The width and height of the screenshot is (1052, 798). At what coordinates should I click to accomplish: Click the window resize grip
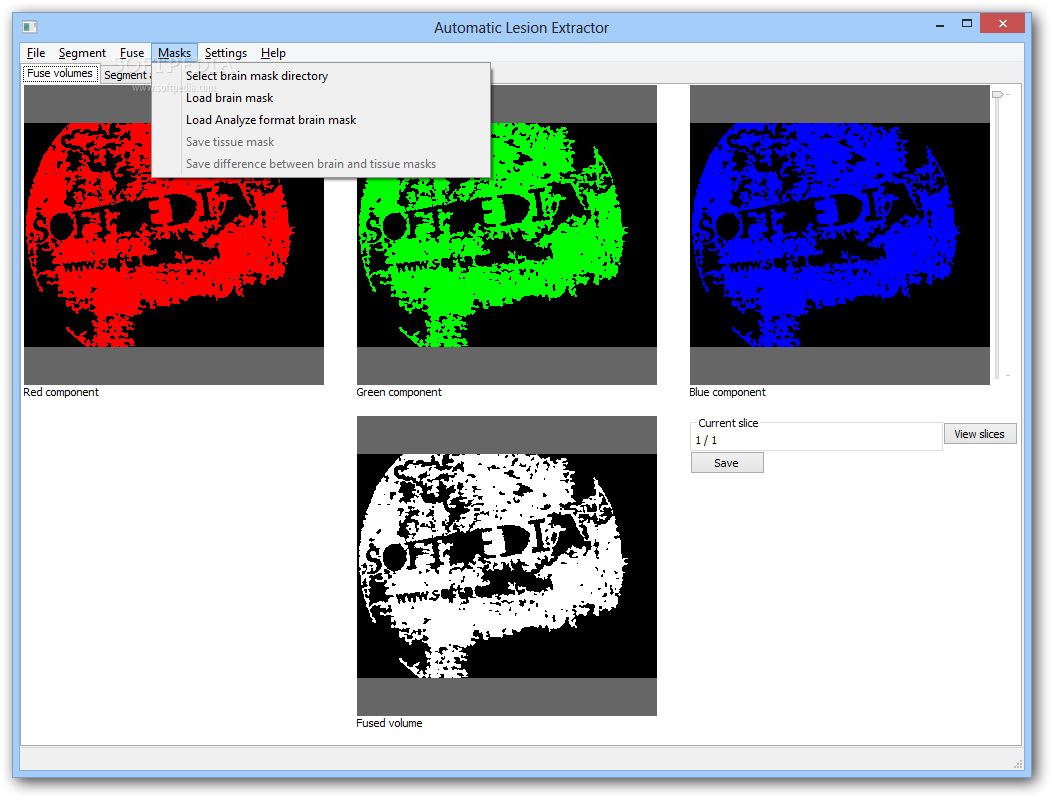click(1018, 764)
